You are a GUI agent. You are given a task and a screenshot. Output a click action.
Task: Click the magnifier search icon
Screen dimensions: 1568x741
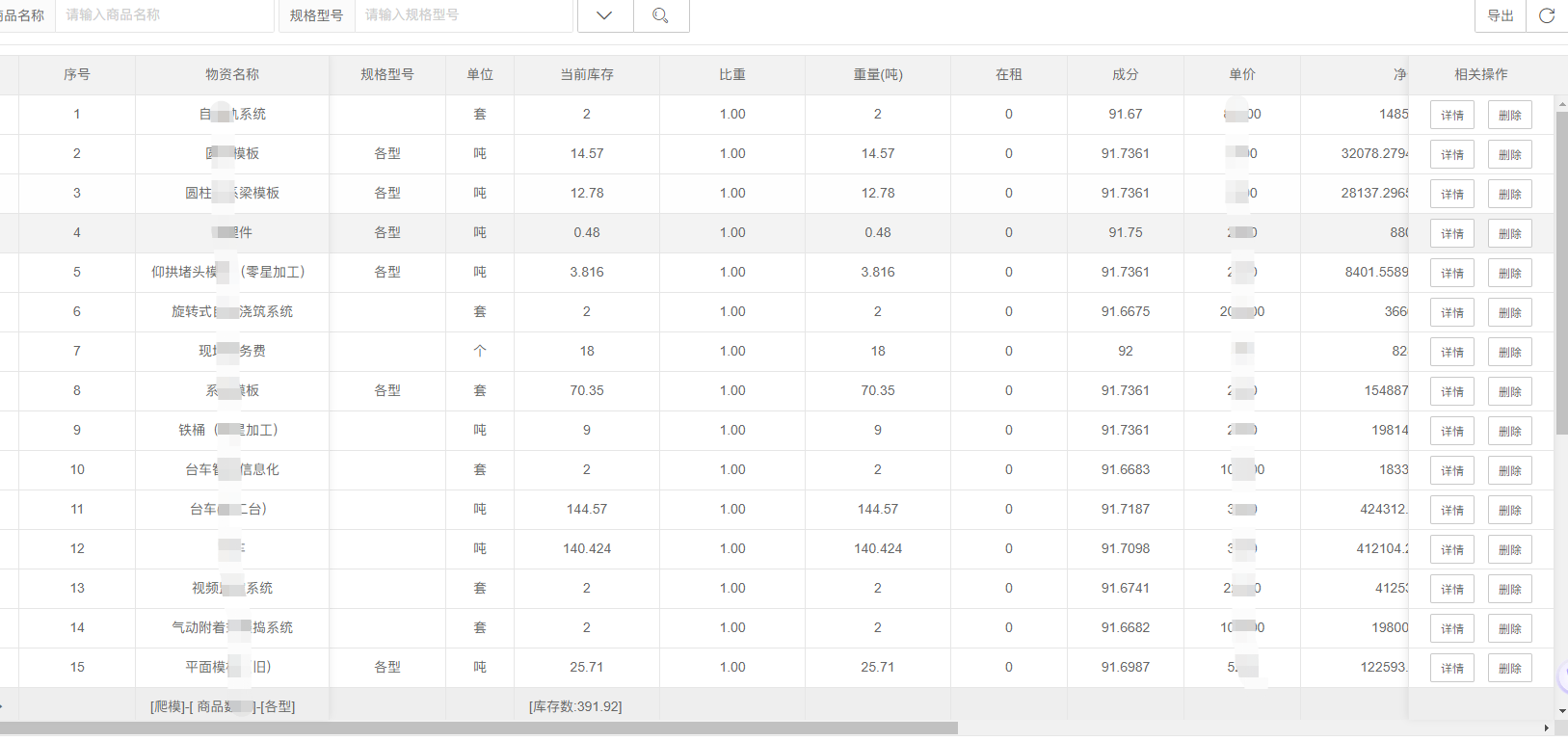[660, 15]
